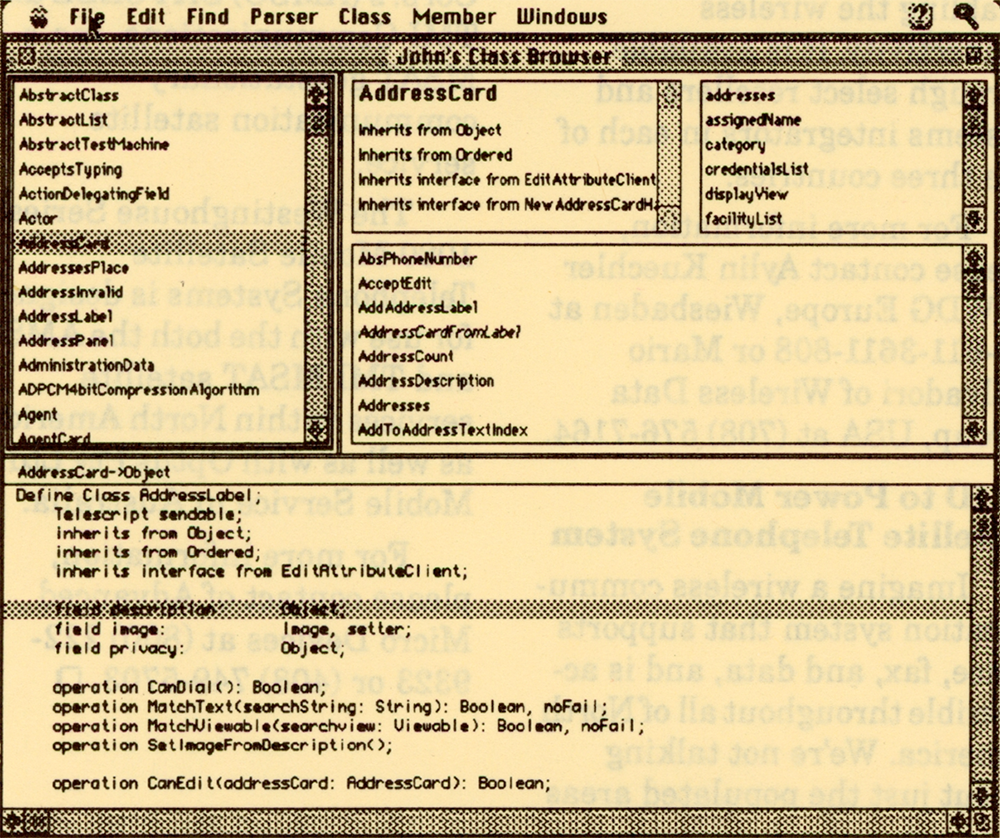Click 'Inherits from Ordered' line
The width and height of the screenshot is (1000, 838).
pyautogui.click(x=435, y=155)
